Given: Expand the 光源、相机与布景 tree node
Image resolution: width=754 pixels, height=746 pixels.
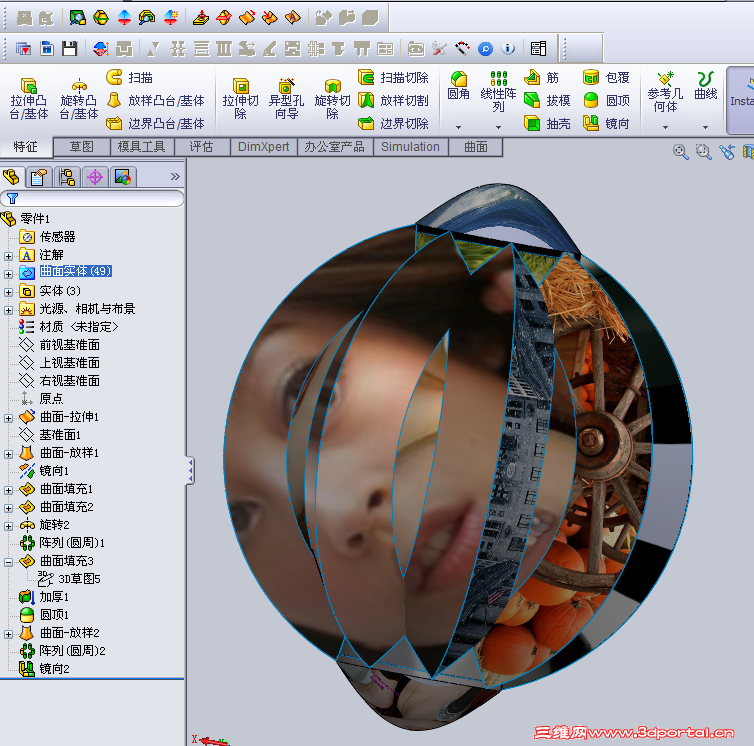Looking at the screenshot, I should click(x=8, y=310).
